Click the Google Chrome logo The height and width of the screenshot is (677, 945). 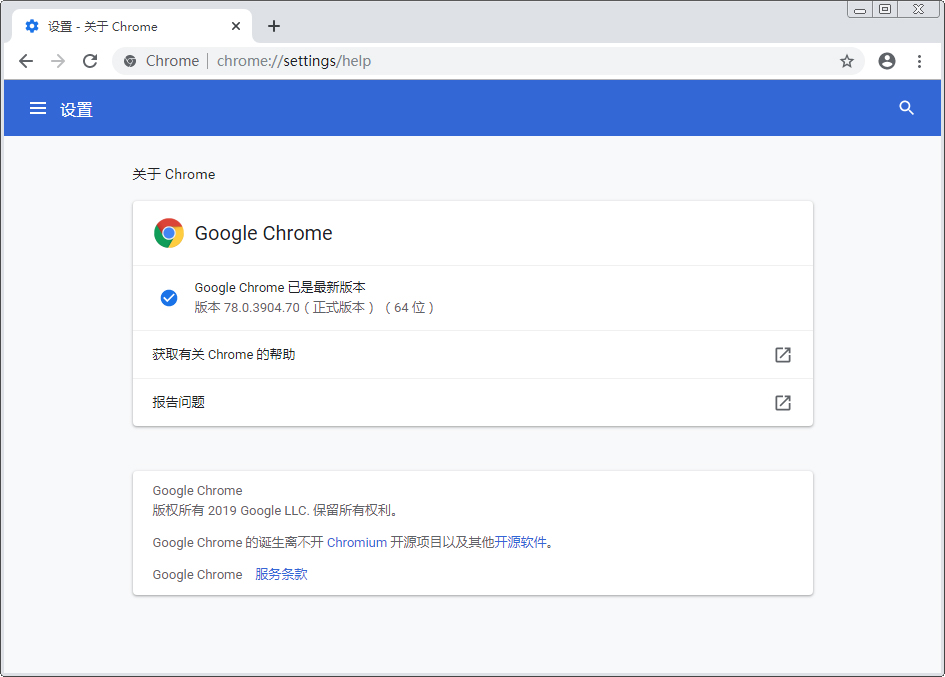click(x=168, y=232)
